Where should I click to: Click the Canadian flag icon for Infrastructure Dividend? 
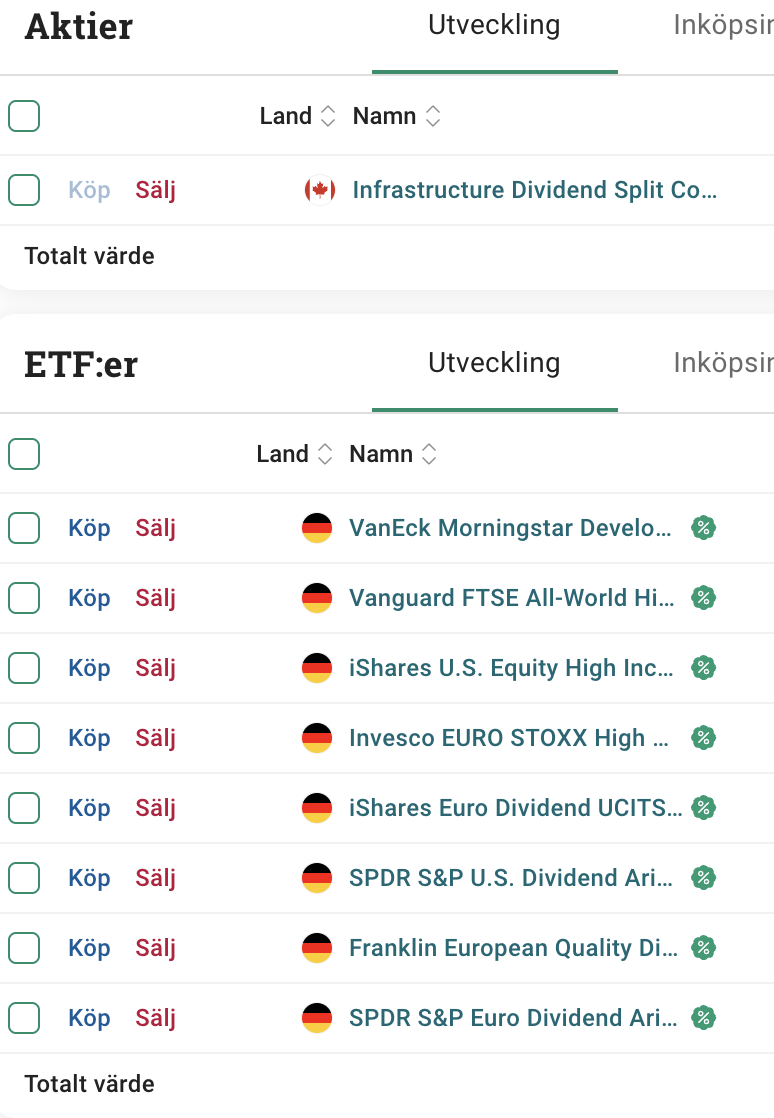(319, 190)
